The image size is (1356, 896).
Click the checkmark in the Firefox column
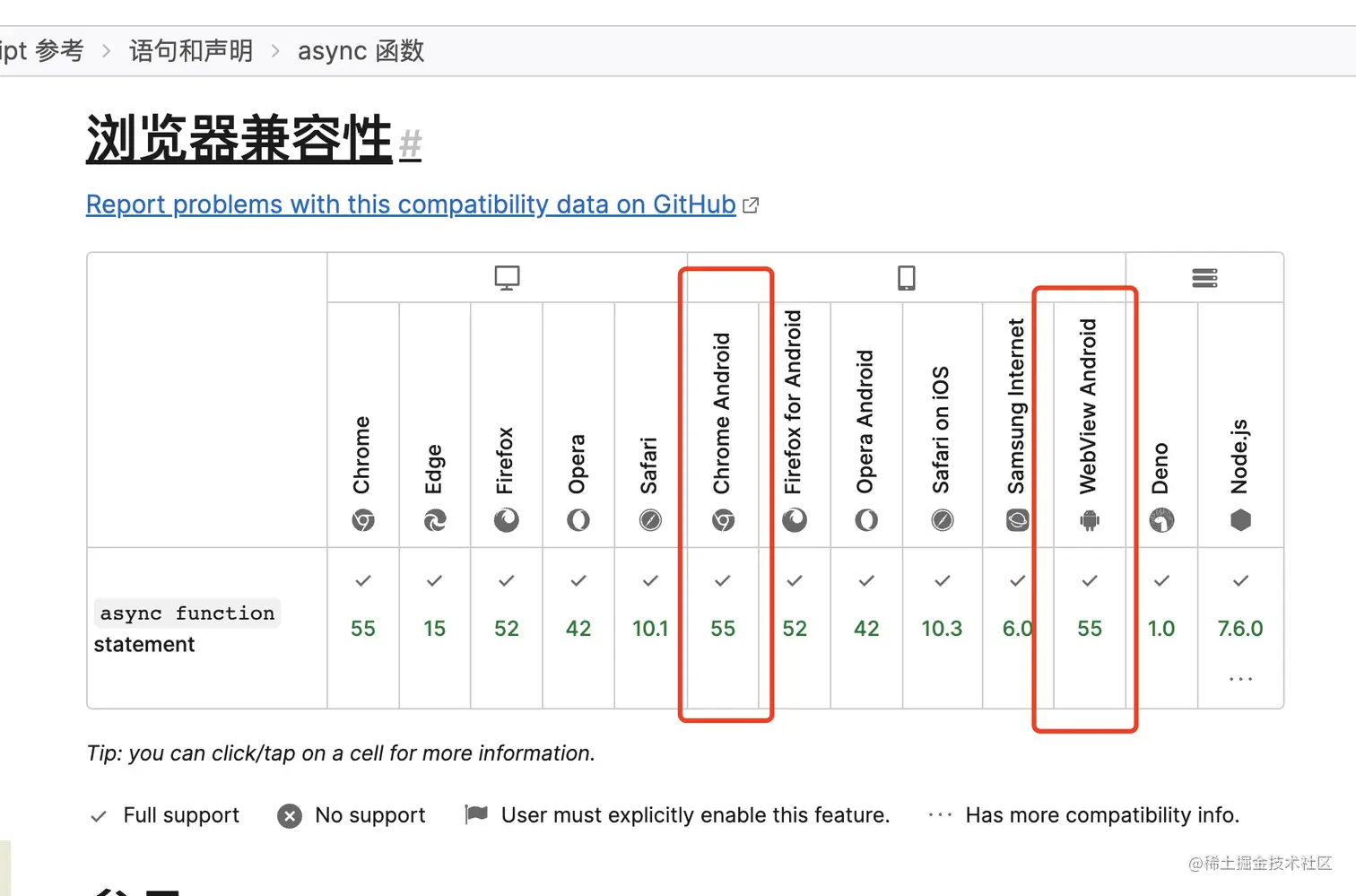(x=507, y=581)
